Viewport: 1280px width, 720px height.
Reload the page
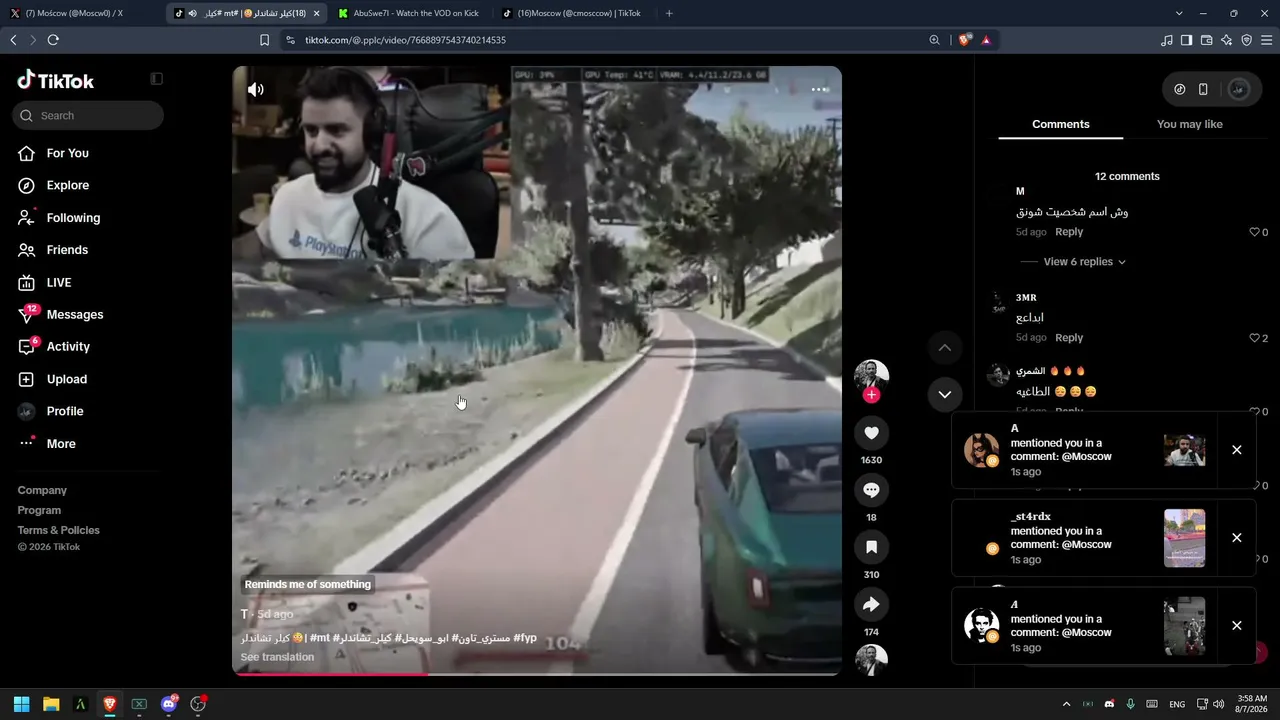(x=53, y=40)
